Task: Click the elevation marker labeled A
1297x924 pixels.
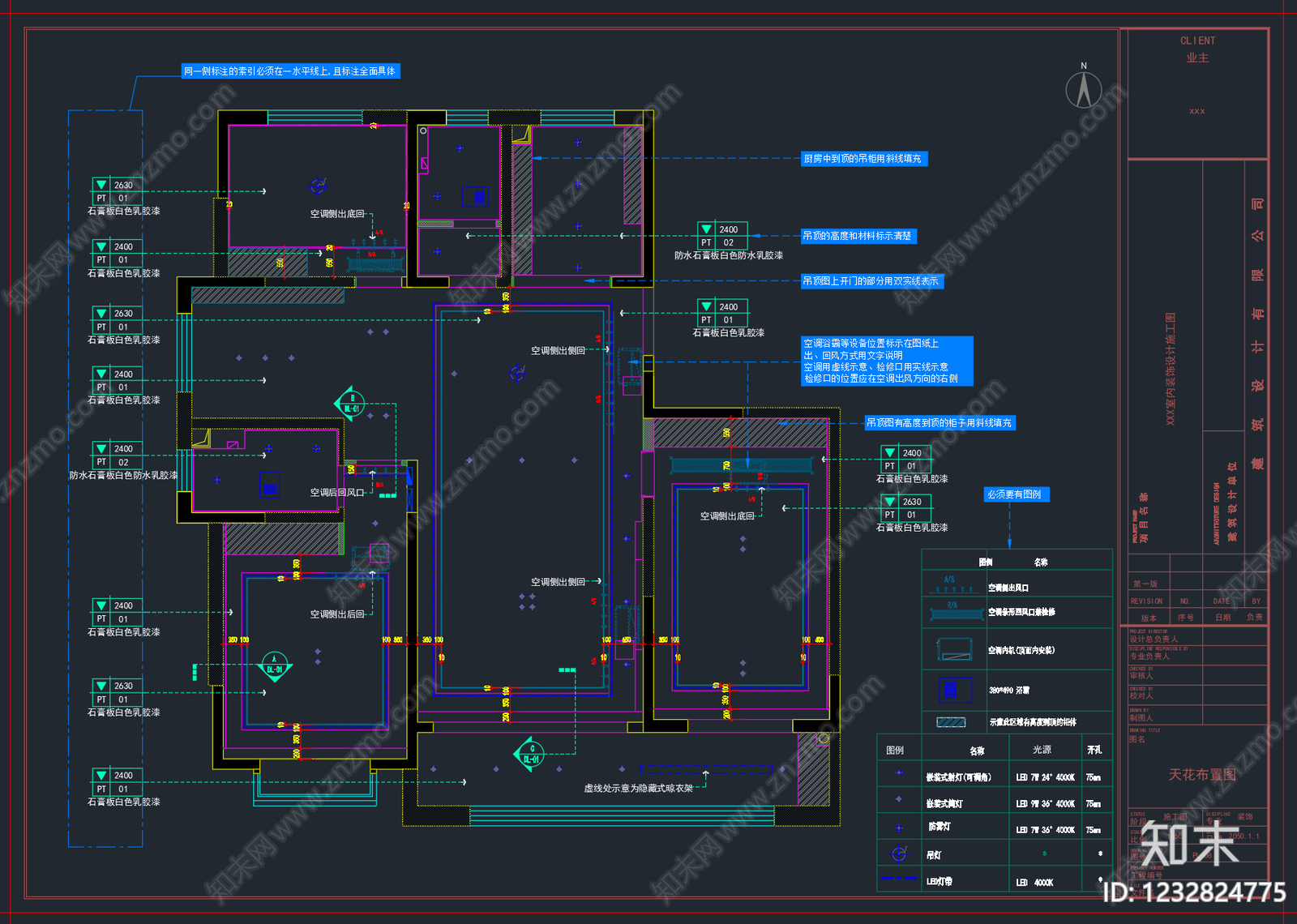Action: pyautogui.click(x=274, y=665)
